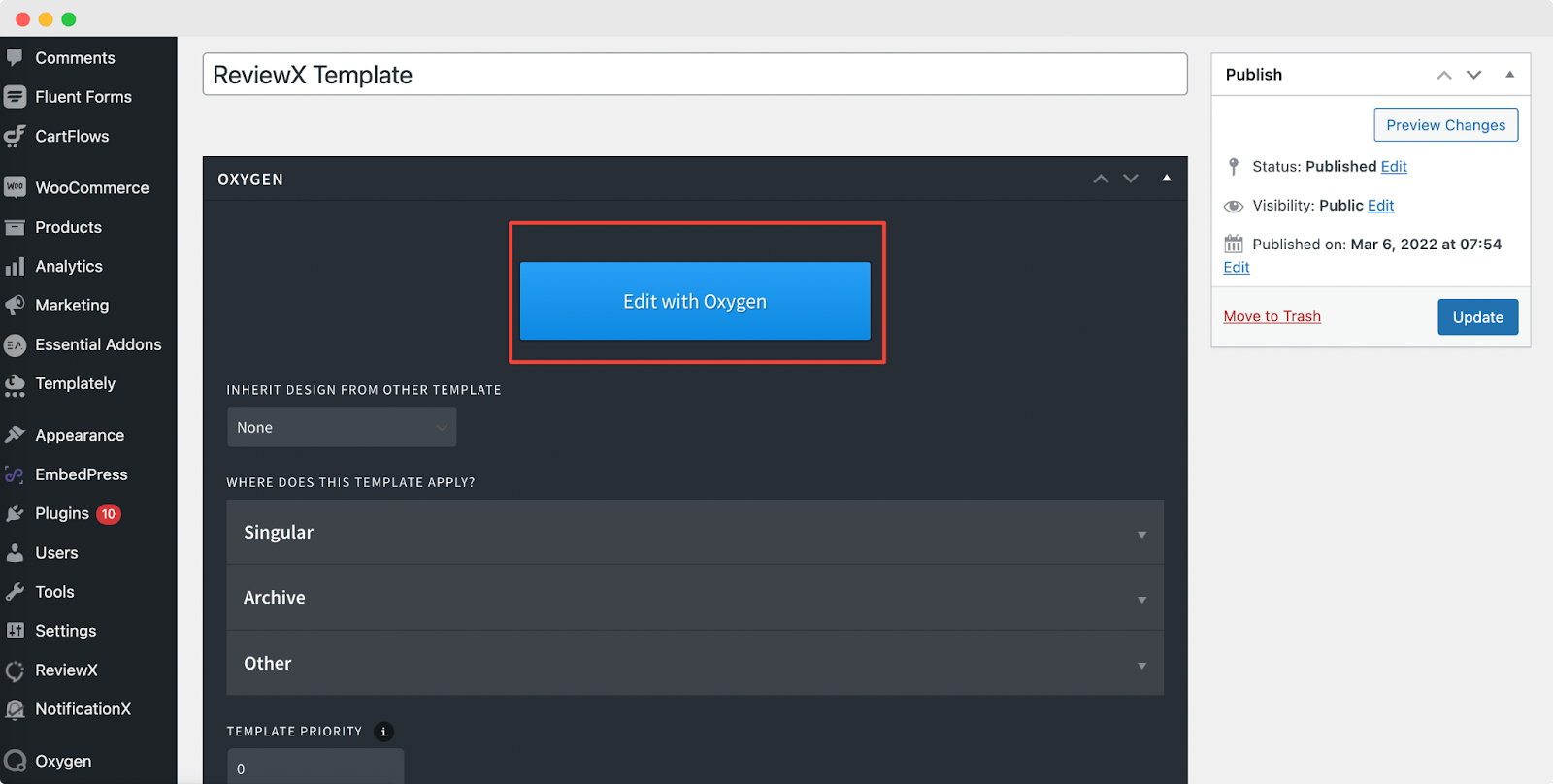
Task: Click the Products box icon
Action: (15, 227)
